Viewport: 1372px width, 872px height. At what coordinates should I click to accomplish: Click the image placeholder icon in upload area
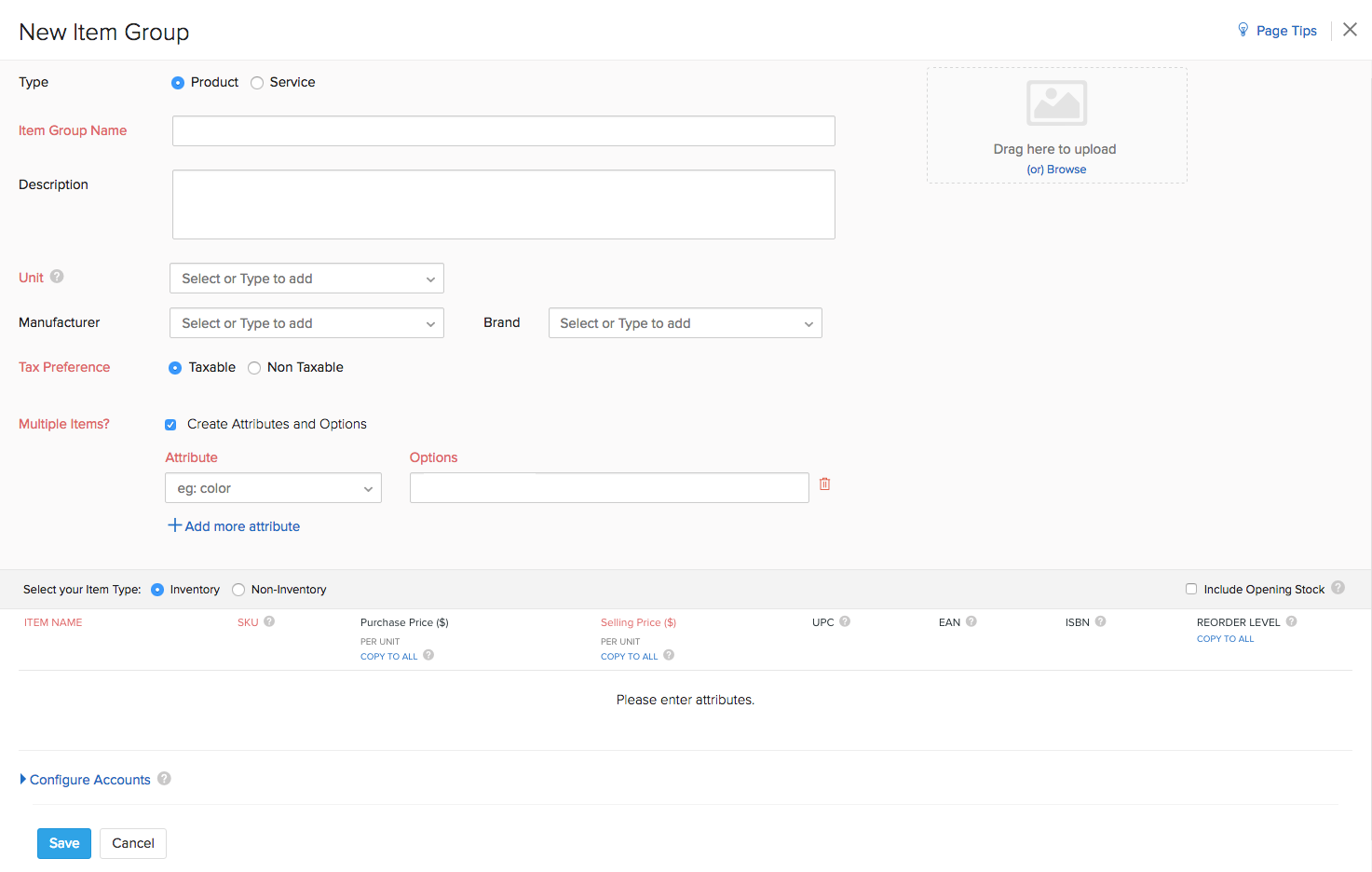pos(1056,103)
